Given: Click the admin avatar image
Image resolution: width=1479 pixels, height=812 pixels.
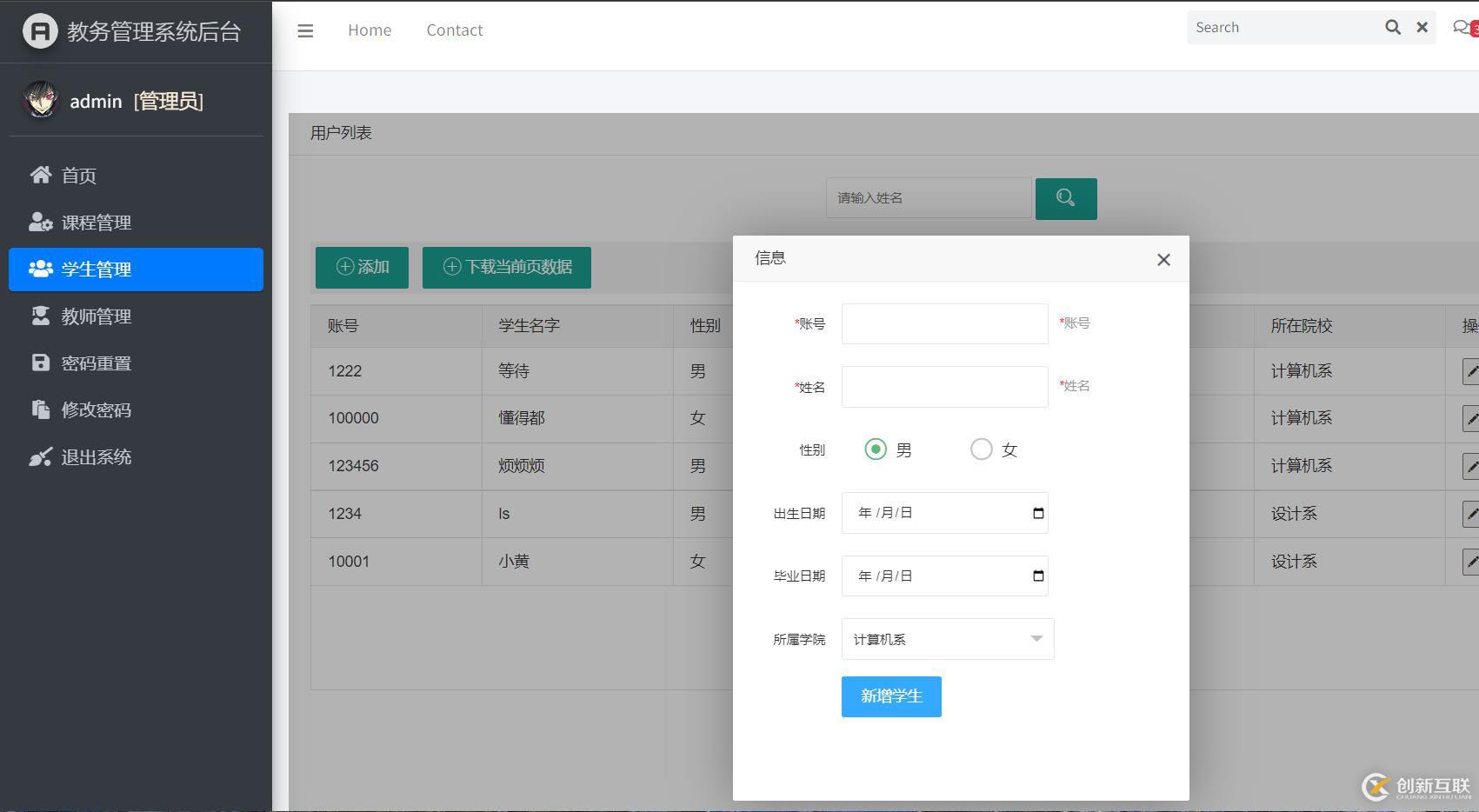Looking at the screenshot, I should 40,101.
